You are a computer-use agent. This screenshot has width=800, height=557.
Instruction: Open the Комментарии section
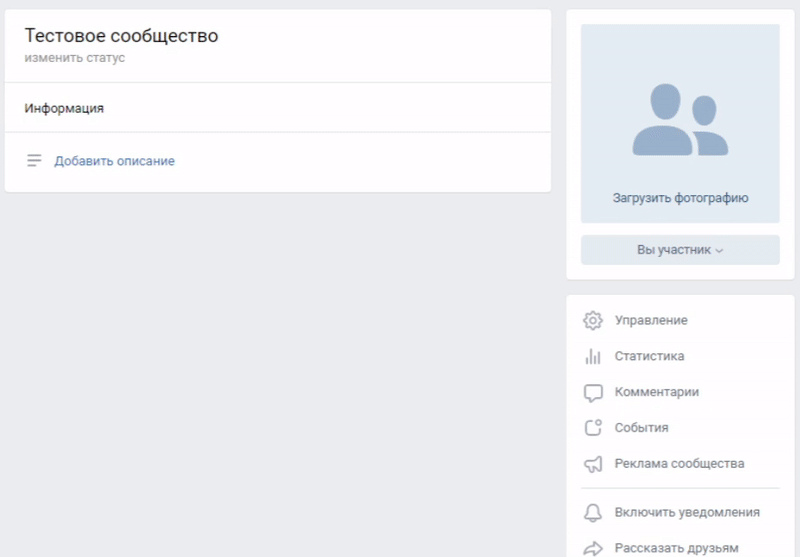(x=656, y=392)
